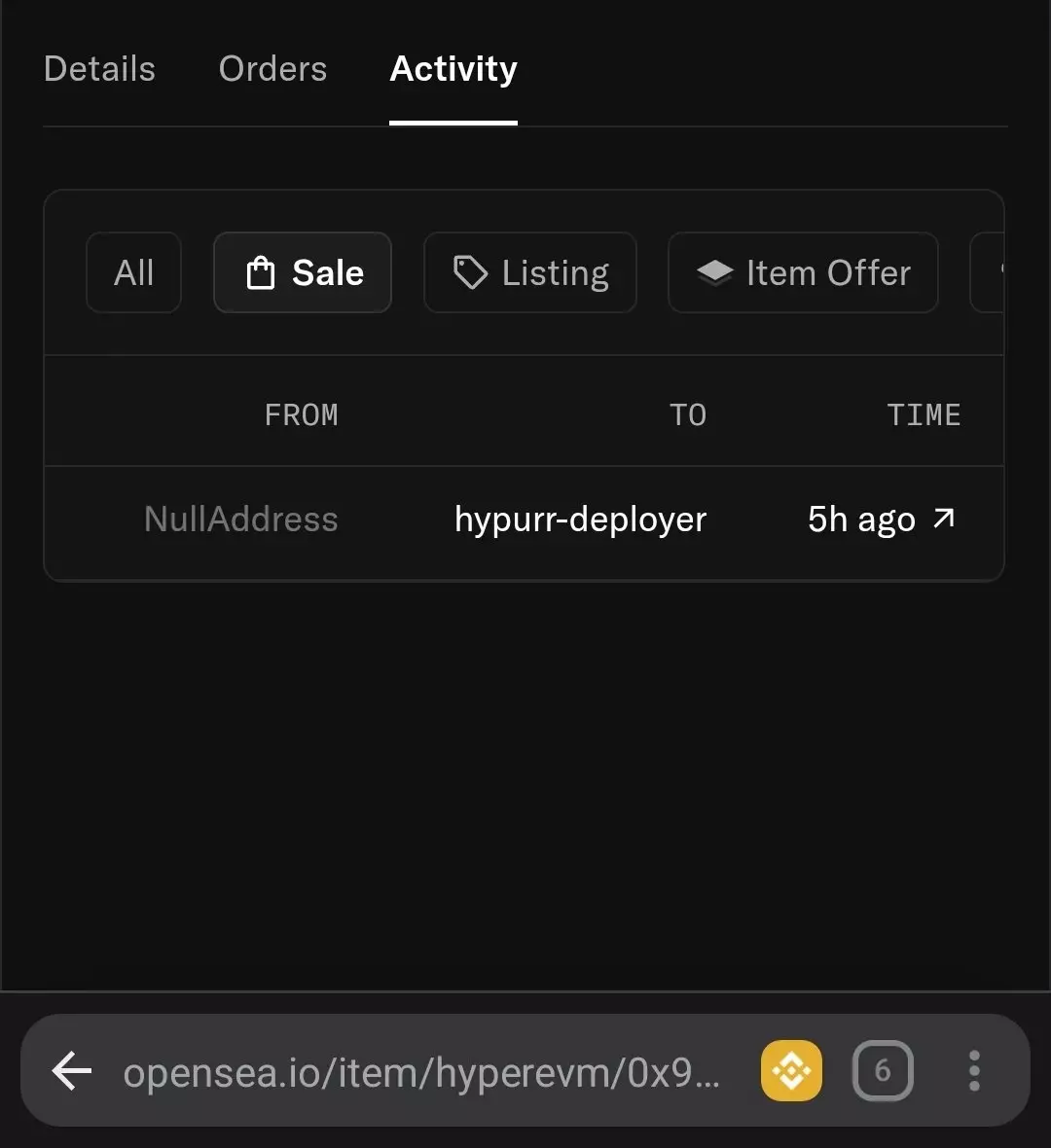Screen dimensions: 1051x1148
Task: Click the shopping bag icon on Sale
Action: [261, 273]
